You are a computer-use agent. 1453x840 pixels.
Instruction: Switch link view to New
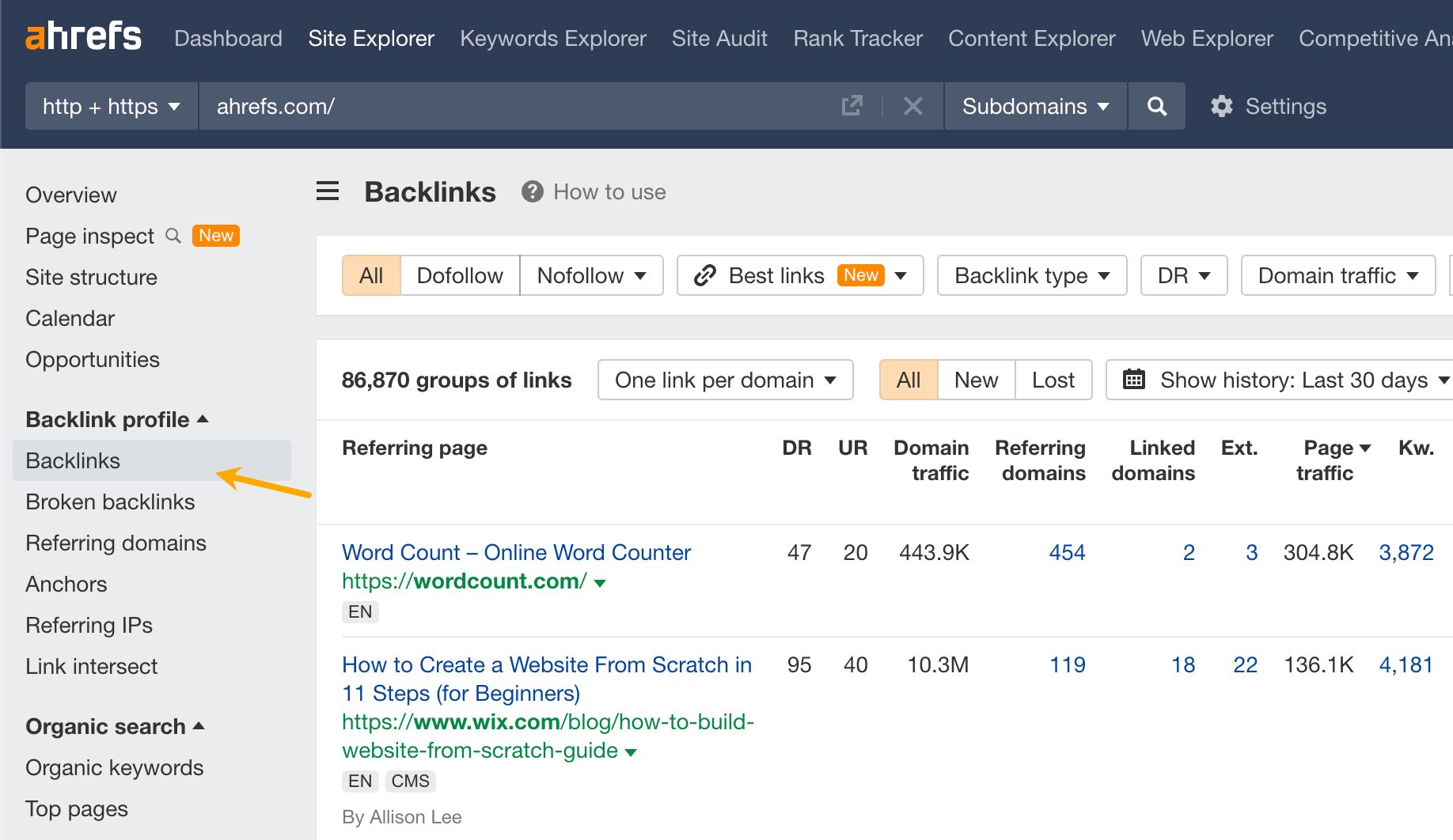[976, 380]
